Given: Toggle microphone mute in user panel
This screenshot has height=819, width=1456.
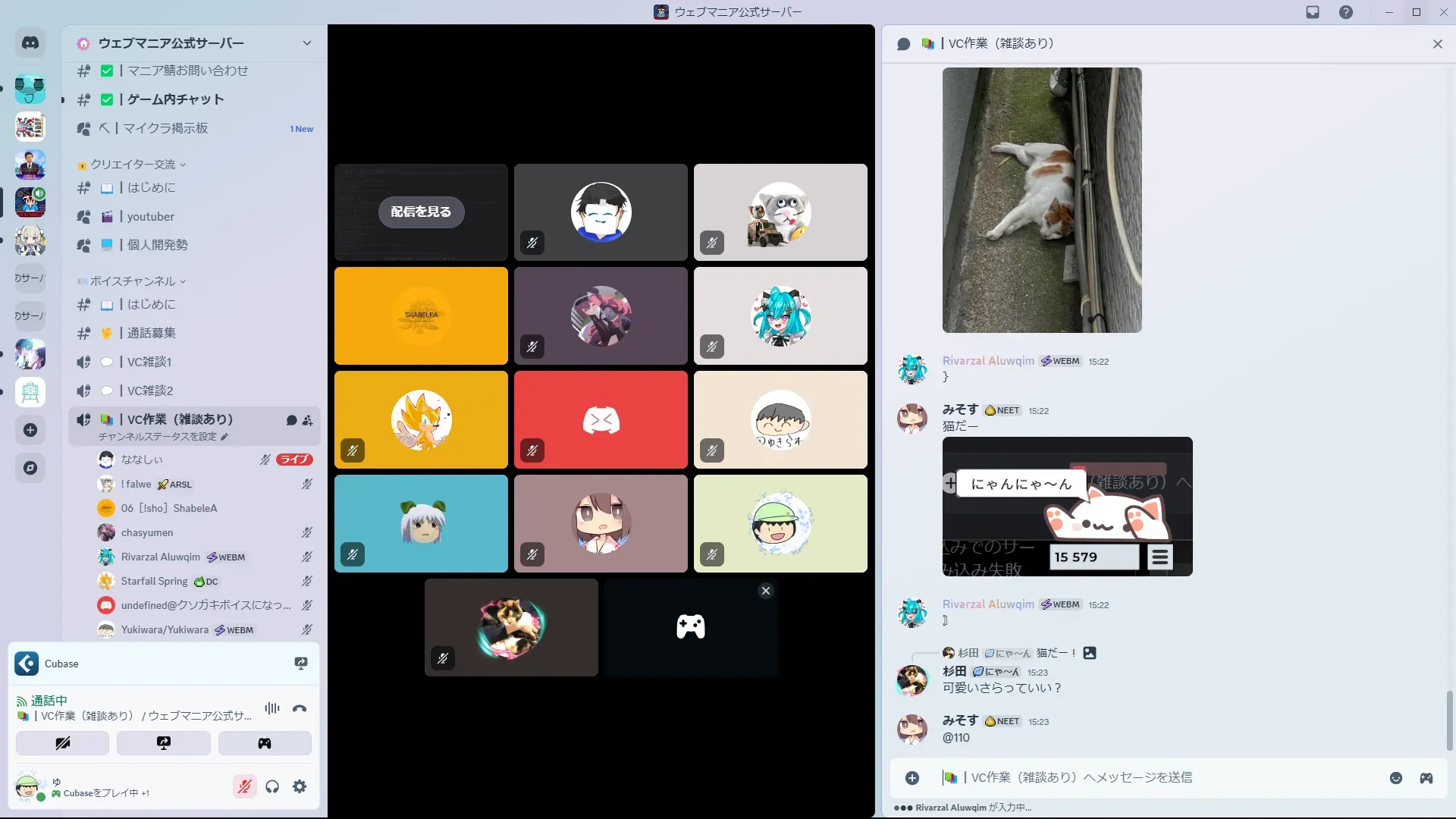Looking at the screenshot, I should click(244, 786).
